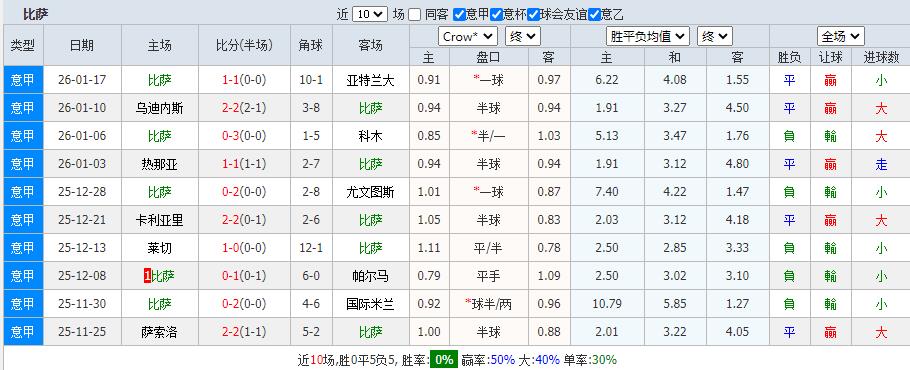910x370 pixels.
Task: Open the 终 dropdown beside Crow*
Action: 523,37
